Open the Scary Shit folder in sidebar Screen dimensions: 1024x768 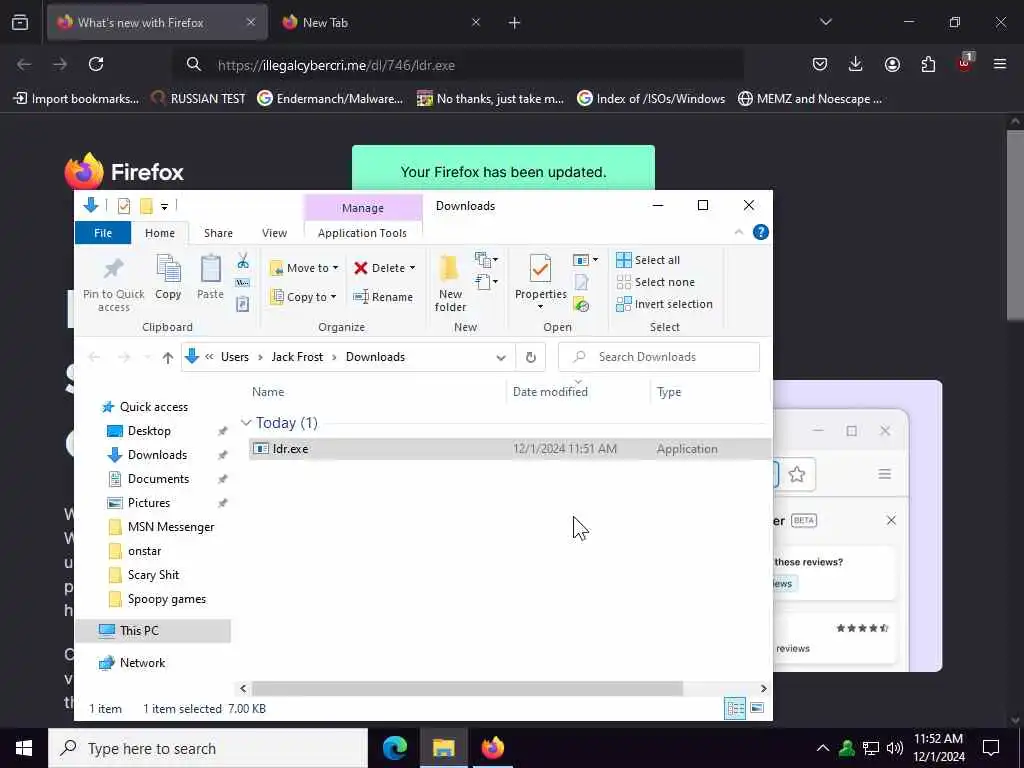[x=153, y=575]
